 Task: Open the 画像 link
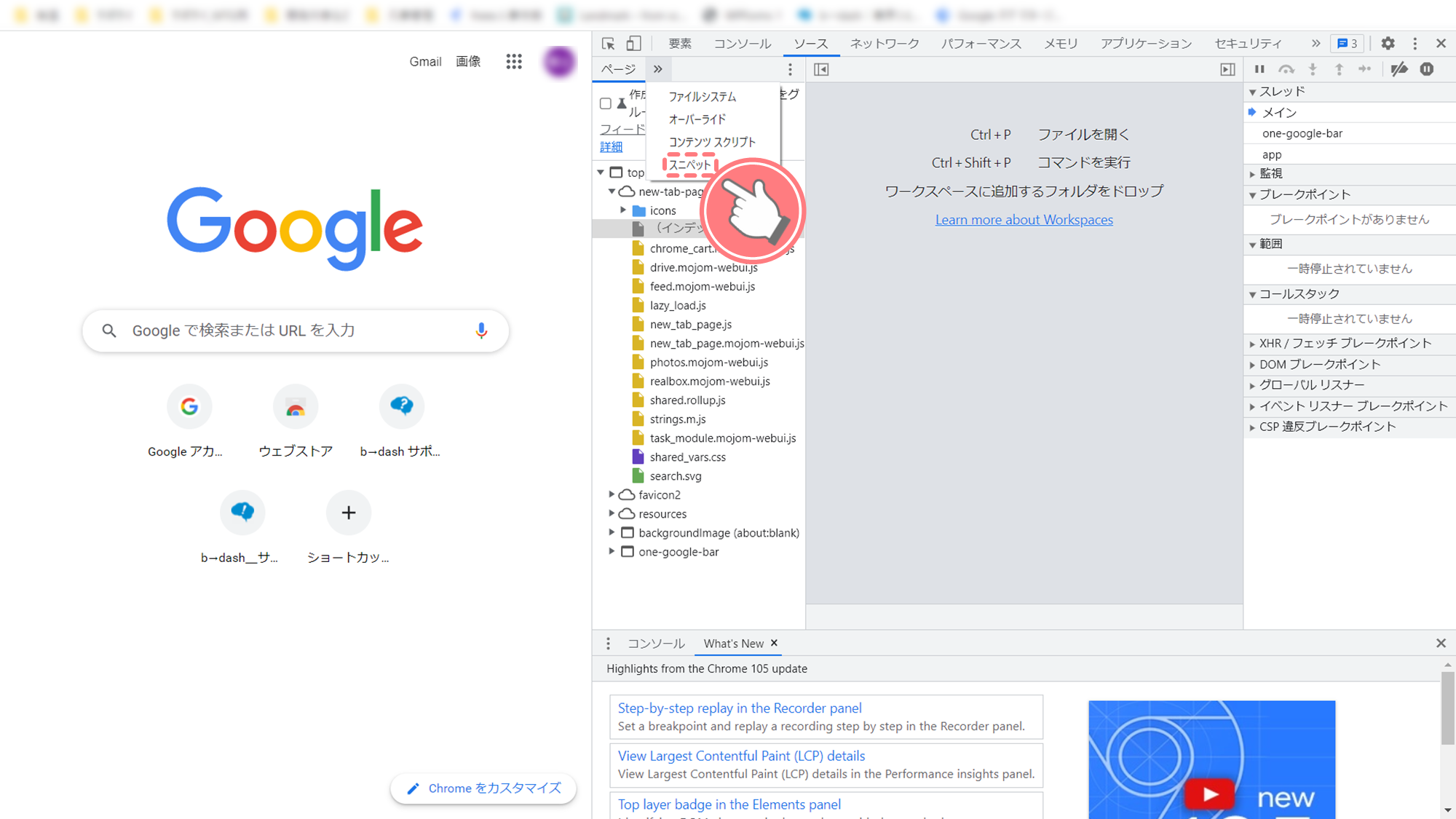pyautogui.click(x=468, y=62)
